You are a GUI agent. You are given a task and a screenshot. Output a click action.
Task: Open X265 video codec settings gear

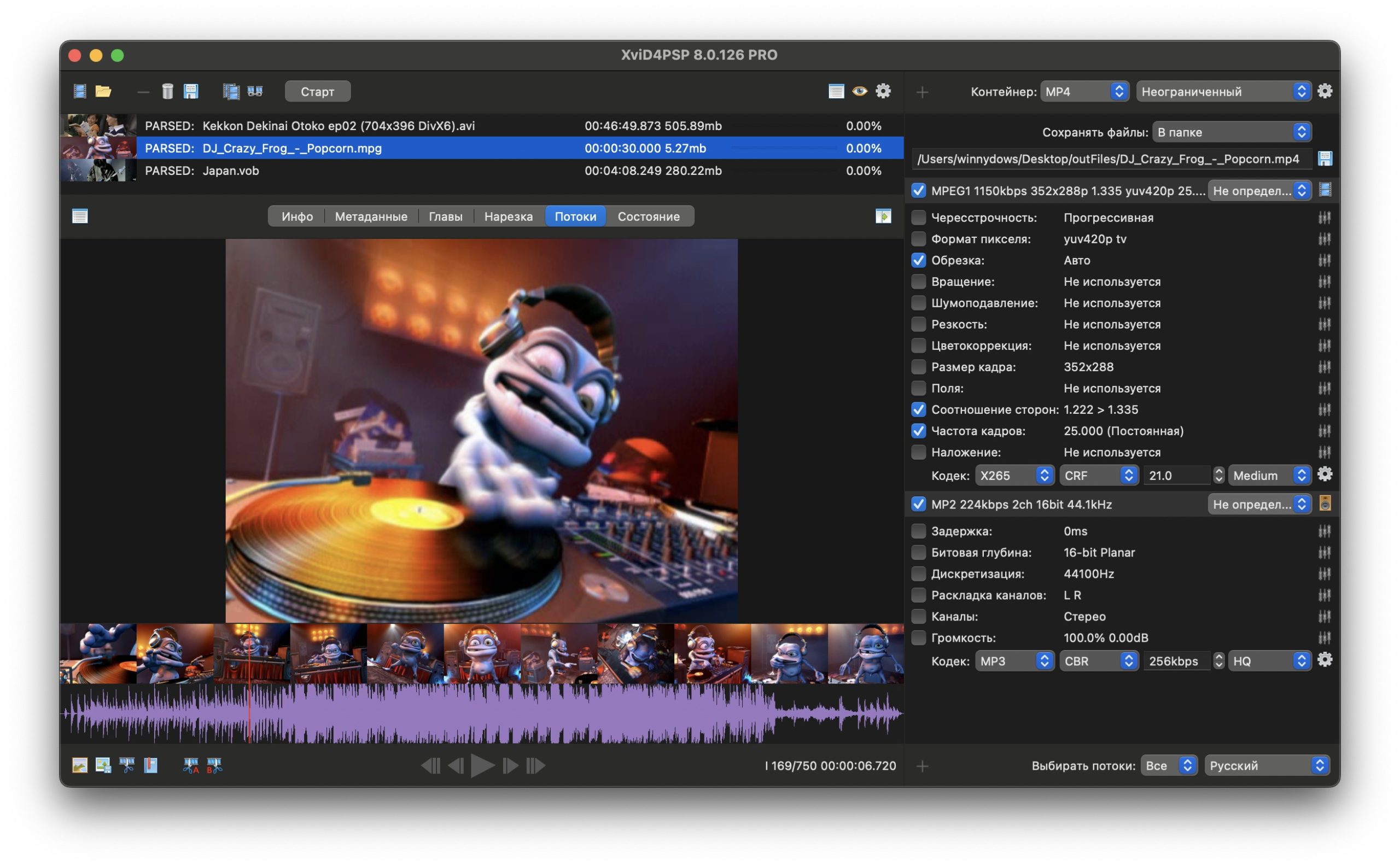(x=1325, y=475)
